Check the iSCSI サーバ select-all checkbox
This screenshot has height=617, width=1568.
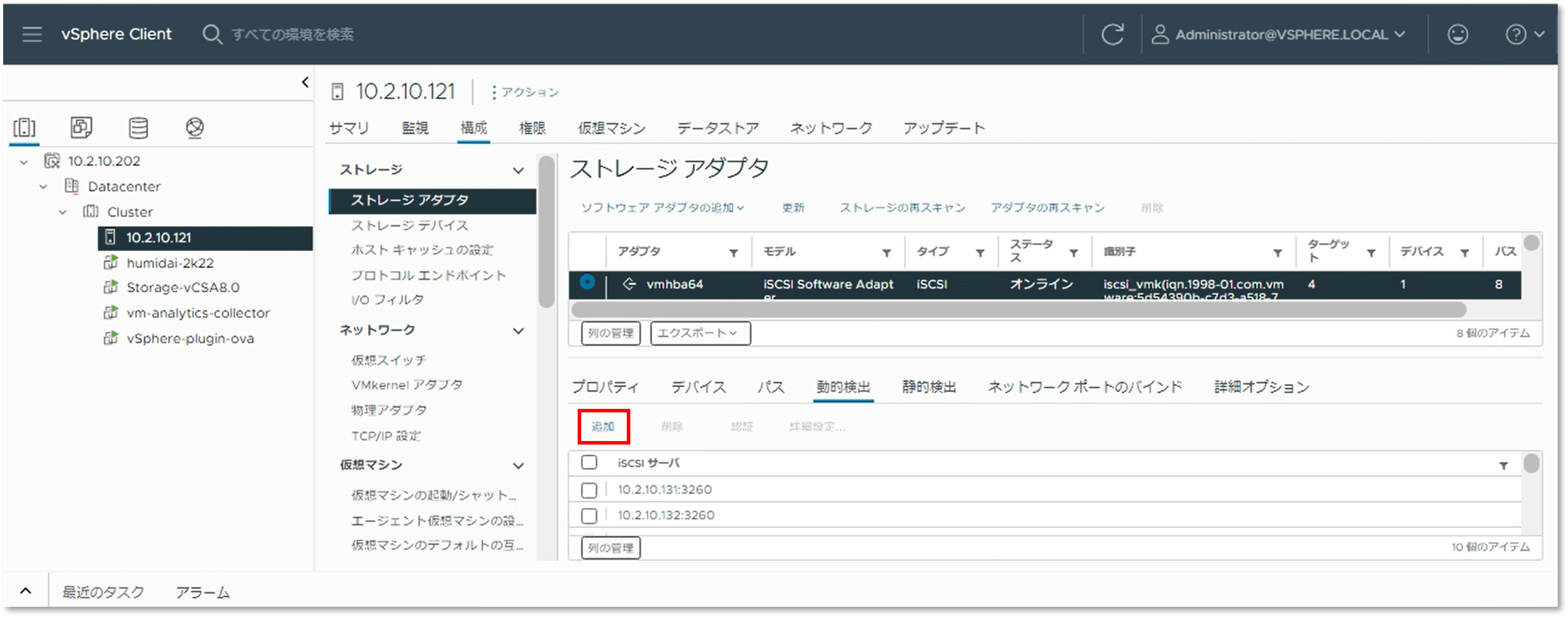tap(589, 462)
